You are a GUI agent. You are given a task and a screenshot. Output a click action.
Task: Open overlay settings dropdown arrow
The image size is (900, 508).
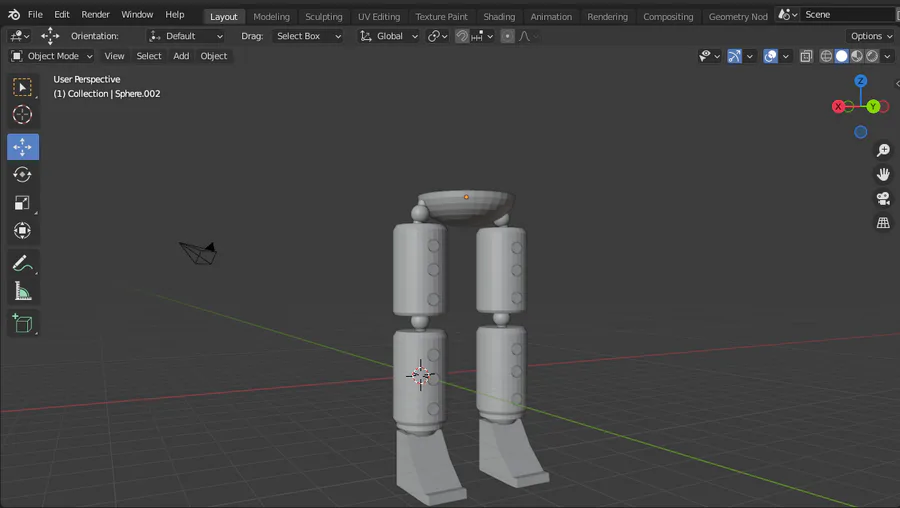point(785,56)
